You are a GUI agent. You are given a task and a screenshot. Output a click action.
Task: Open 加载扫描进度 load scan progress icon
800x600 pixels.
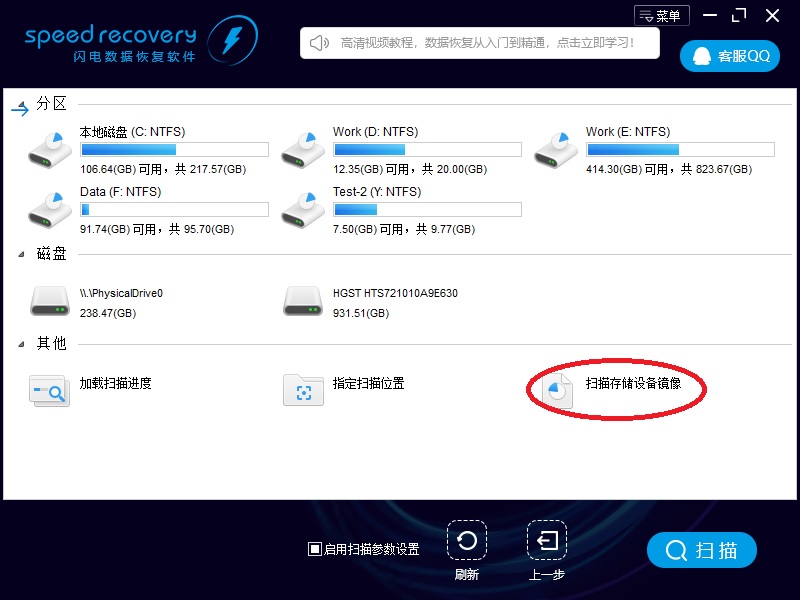[48, 389]
